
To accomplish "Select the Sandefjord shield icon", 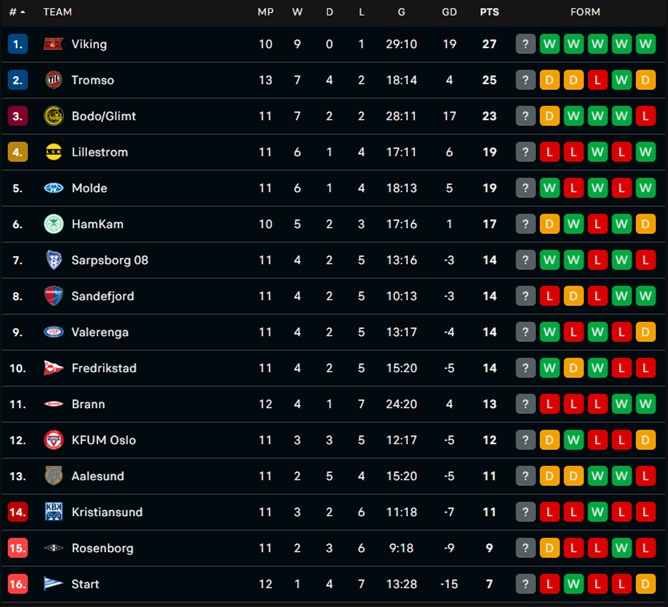I will point(54,296).
